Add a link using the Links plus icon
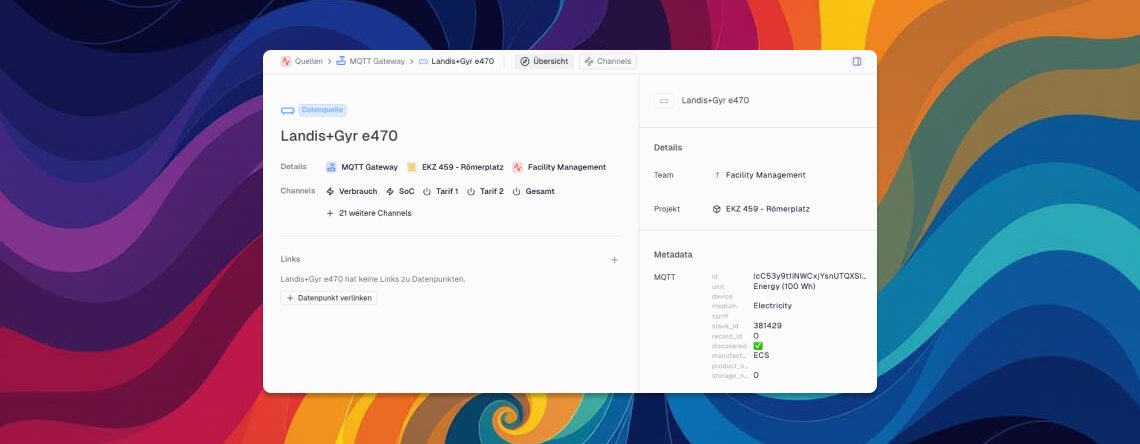This screenshot has width=1140, height=444. 614,260
